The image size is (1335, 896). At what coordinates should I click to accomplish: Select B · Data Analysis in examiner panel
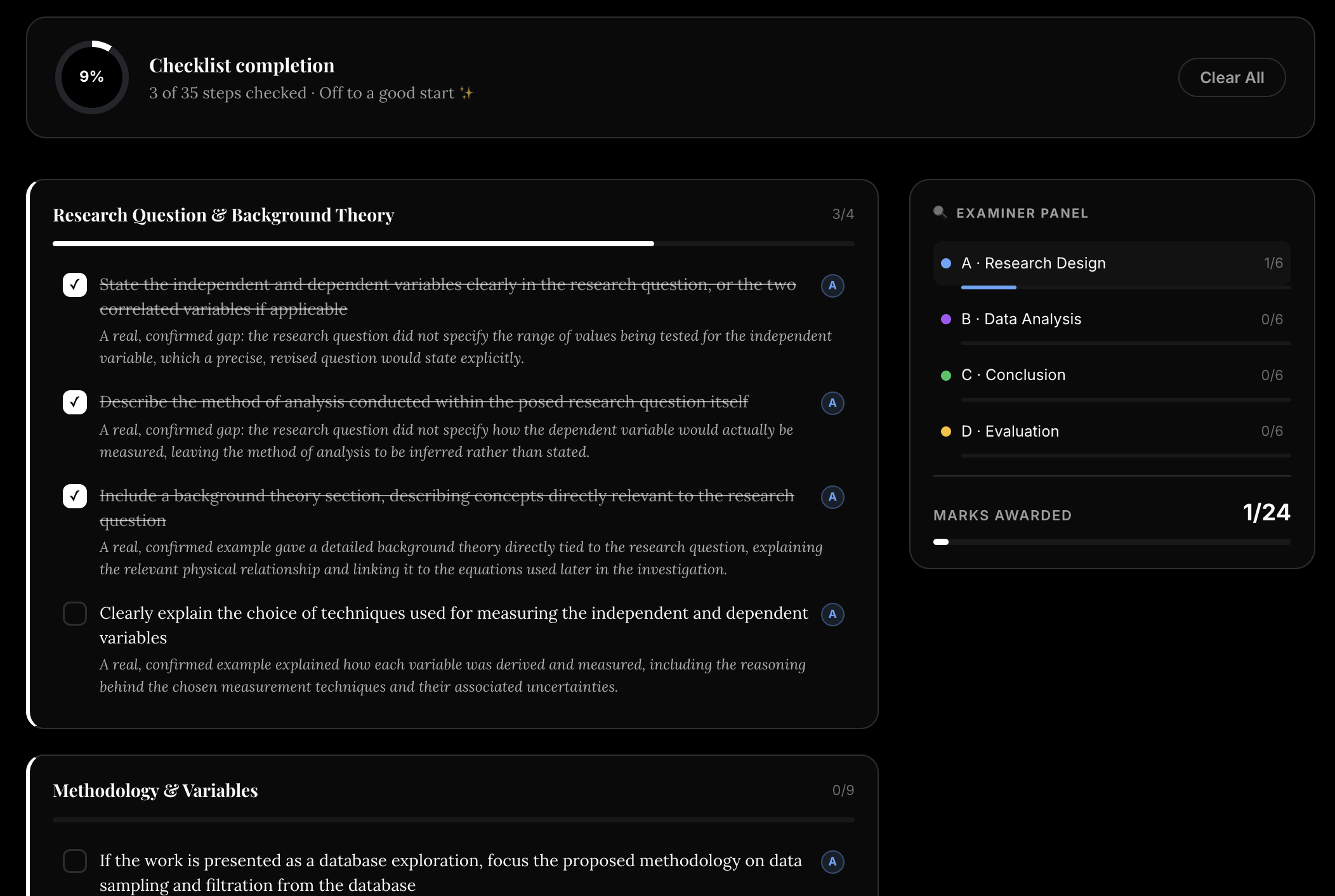[1112, 319]
